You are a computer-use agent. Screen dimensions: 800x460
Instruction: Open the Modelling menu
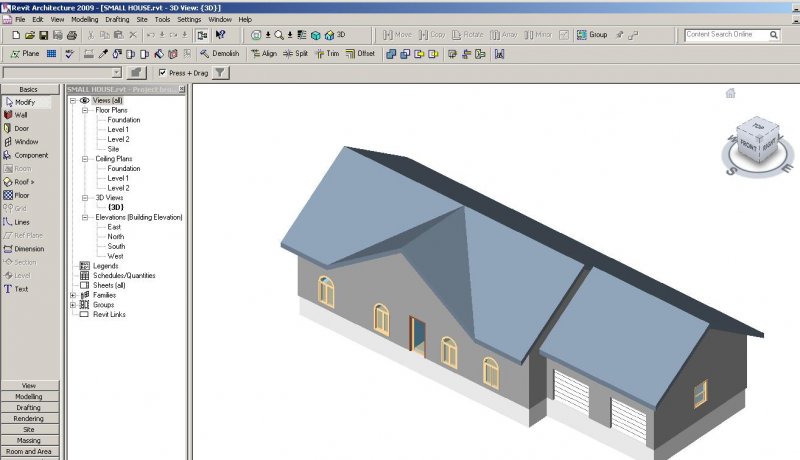tap(85, 19)
